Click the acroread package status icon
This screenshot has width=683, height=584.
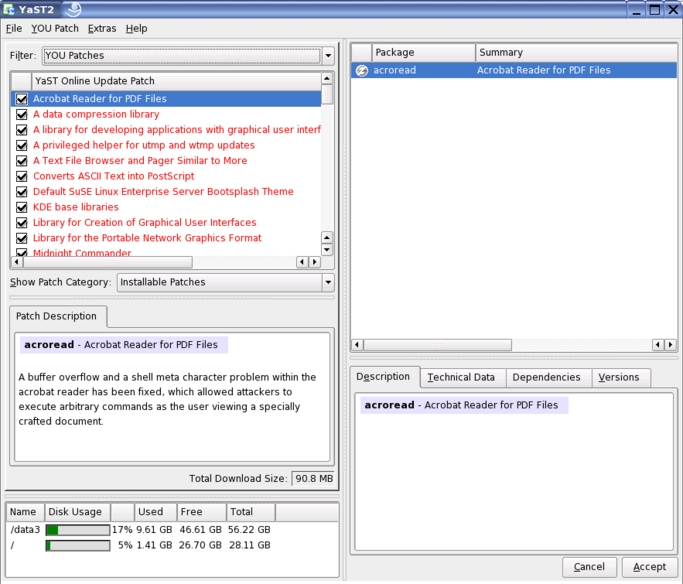(361, 71)
